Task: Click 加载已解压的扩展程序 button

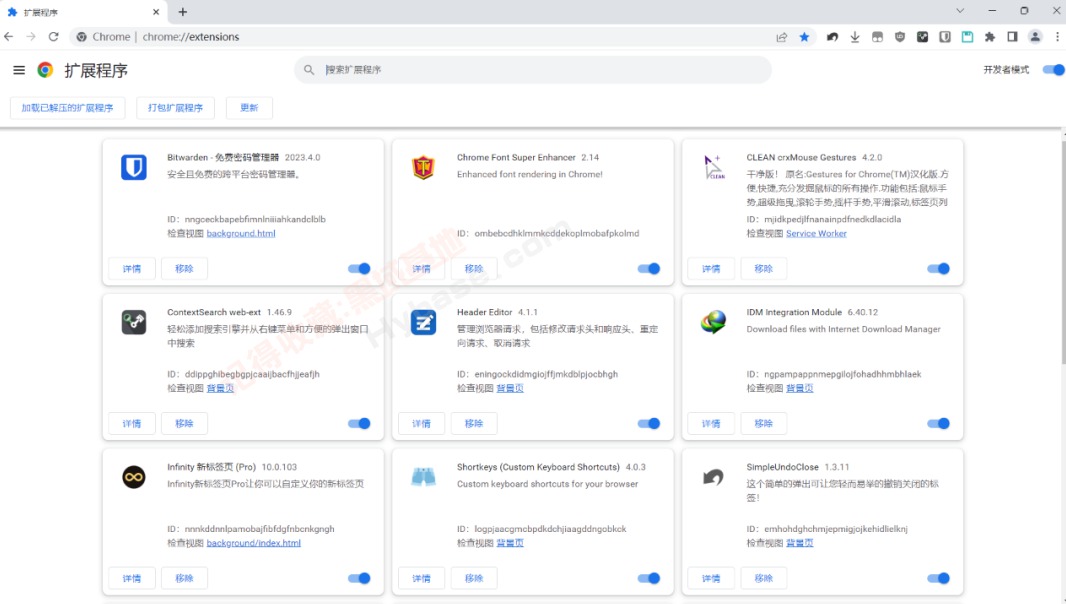Action: click(x=67, y=107)
